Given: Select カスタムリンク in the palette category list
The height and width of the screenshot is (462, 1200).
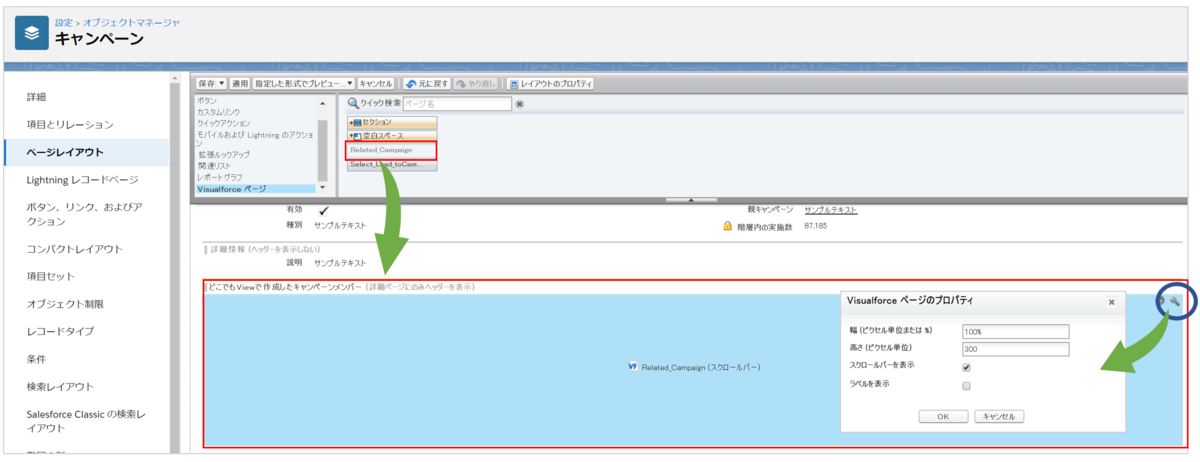Looking at the screenshot, I should click(x=217, y=112).
